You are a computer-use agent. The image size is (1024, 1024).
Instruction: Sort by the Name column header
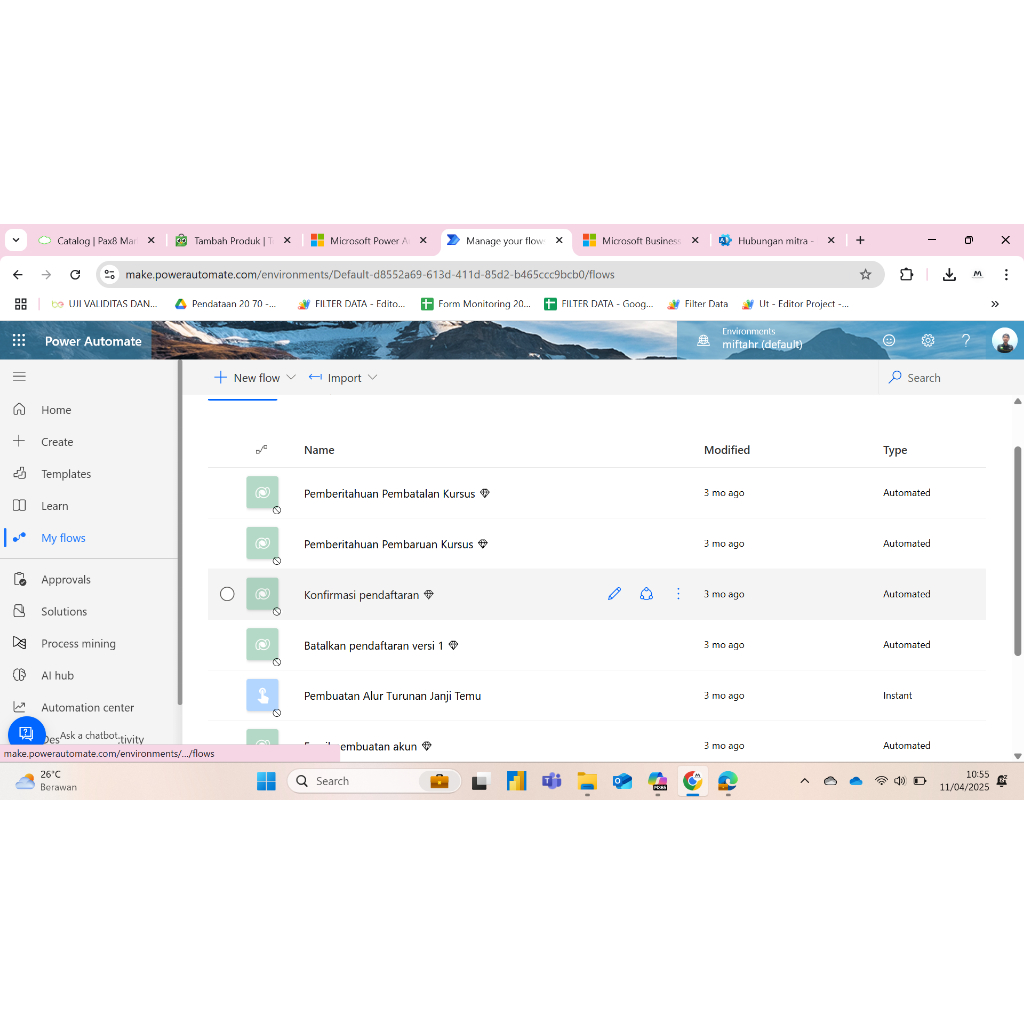pyautogui.click(x=319, y=450)
